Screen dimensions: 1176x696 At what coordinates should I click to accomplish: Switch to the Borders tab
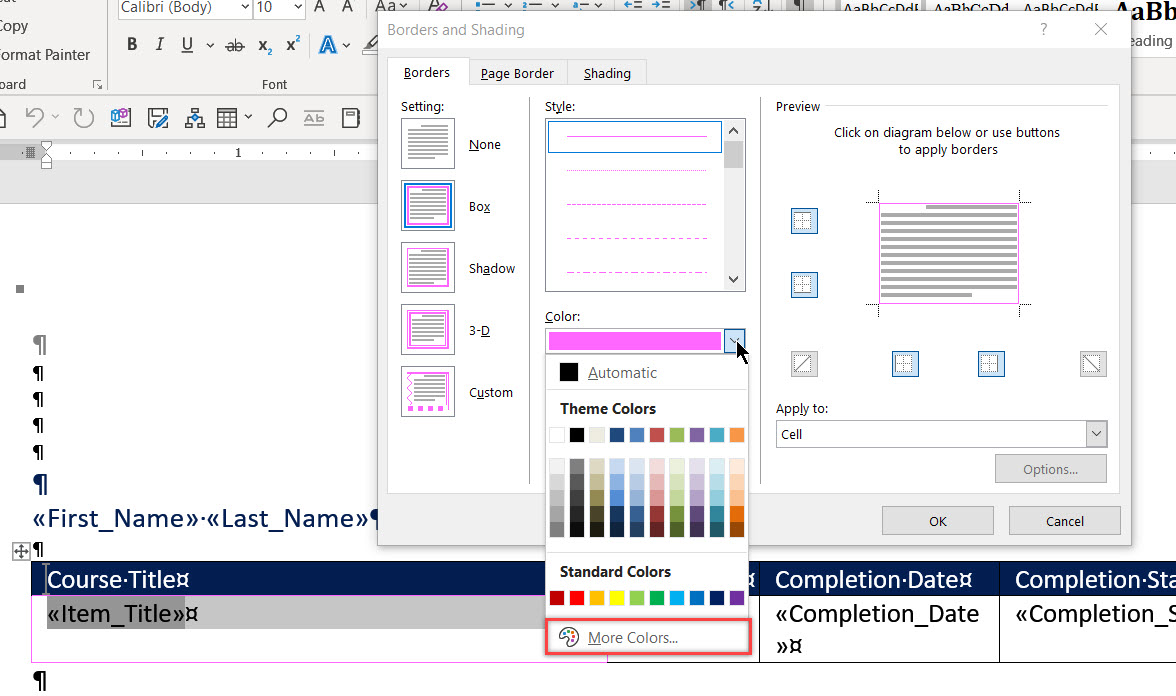point(427,73)
